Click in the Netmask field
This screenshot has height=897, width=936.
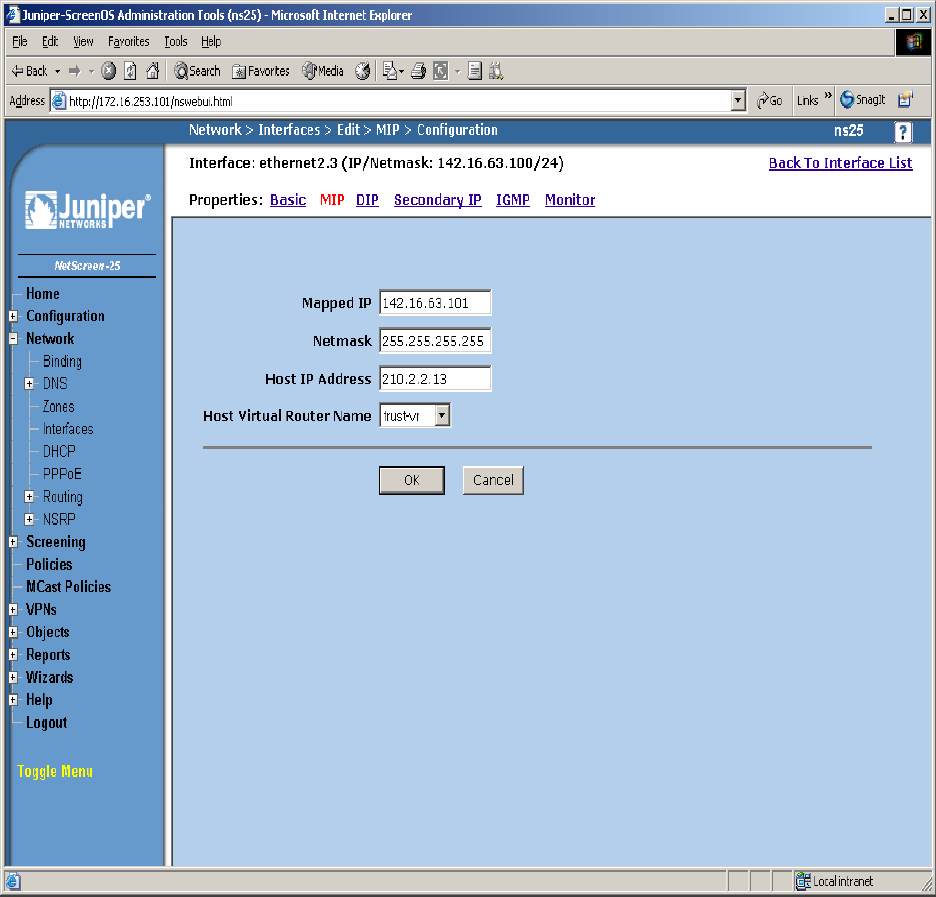(x=435, y=341)
